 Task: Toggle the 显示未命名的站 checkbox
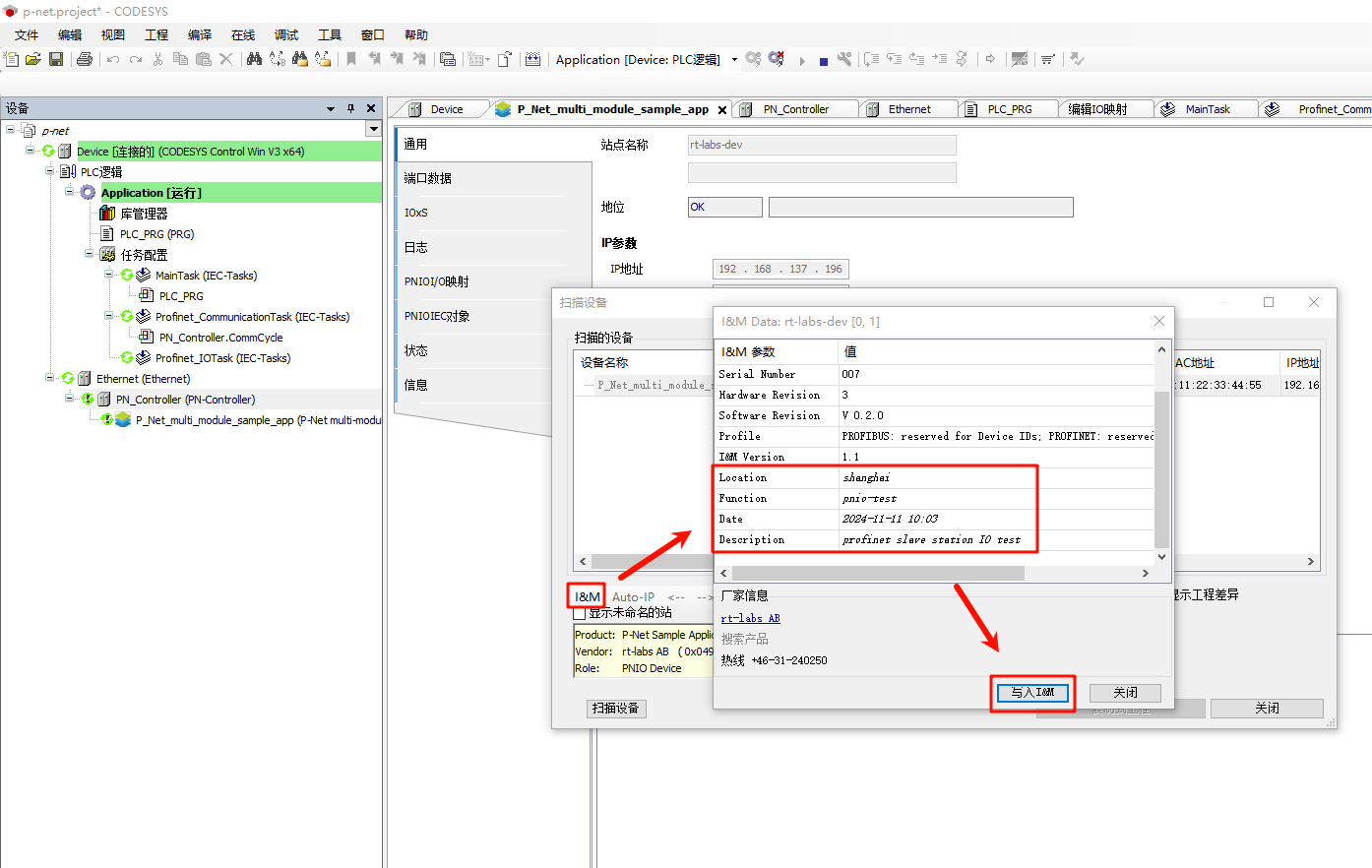pyautogui.click(x=580, y=613)
